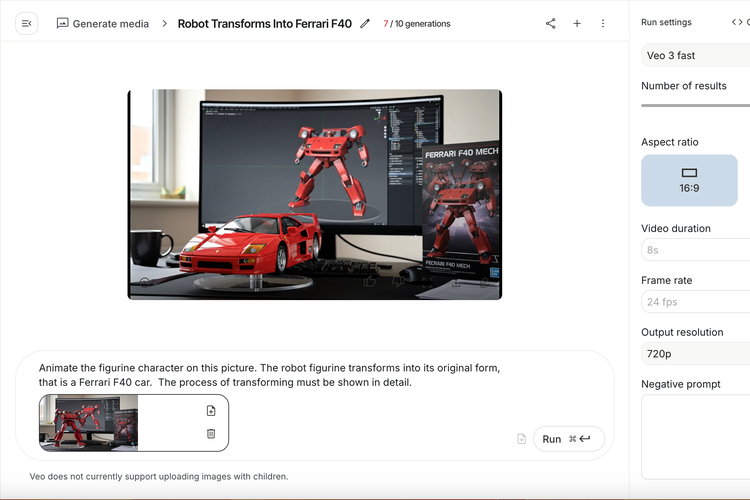Click the plus icon for new prompt
750x500 pixels.
577,23
